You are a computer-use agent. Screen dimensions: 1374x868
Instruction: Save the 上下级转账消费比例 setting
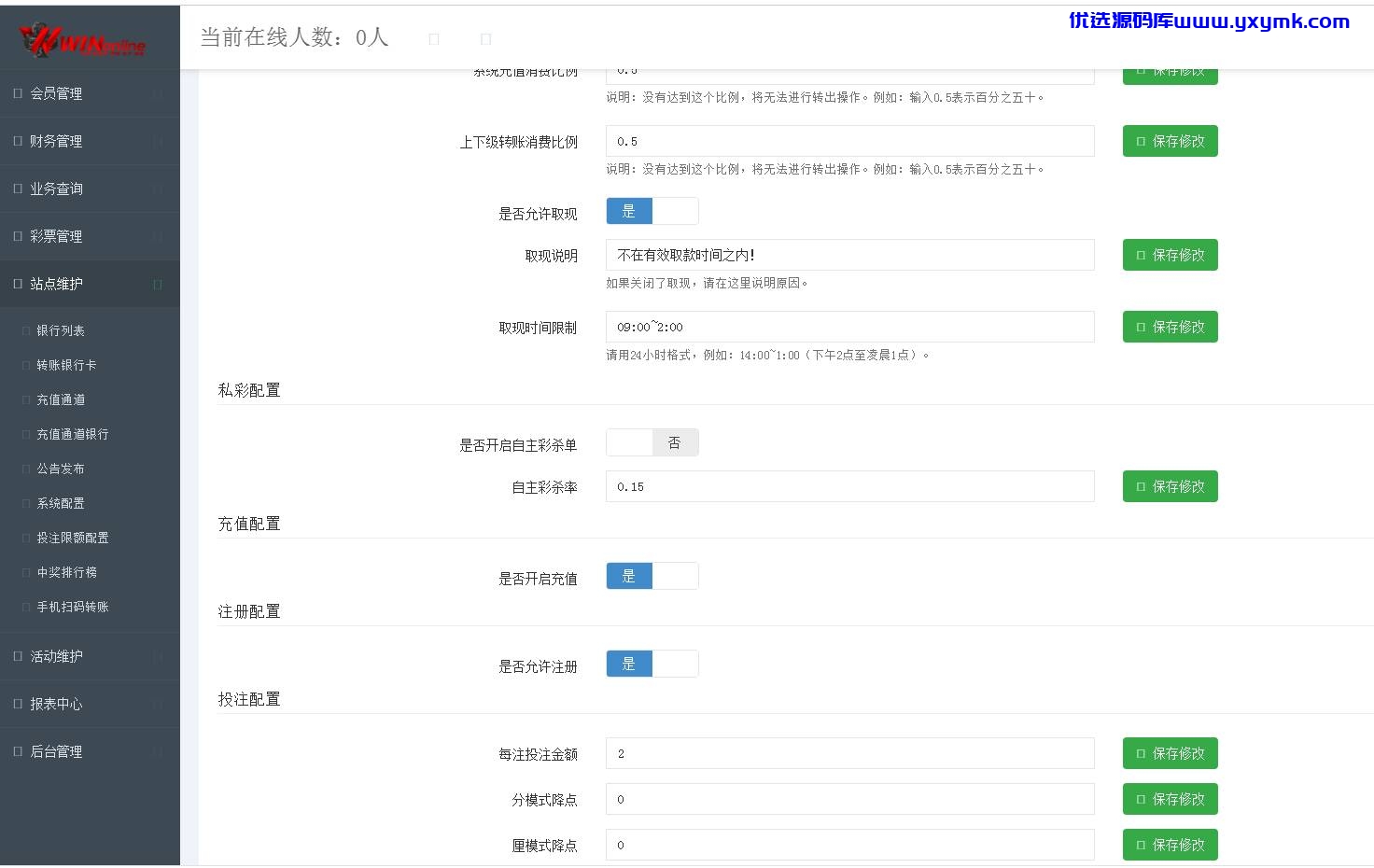[x=1170, y=141]
